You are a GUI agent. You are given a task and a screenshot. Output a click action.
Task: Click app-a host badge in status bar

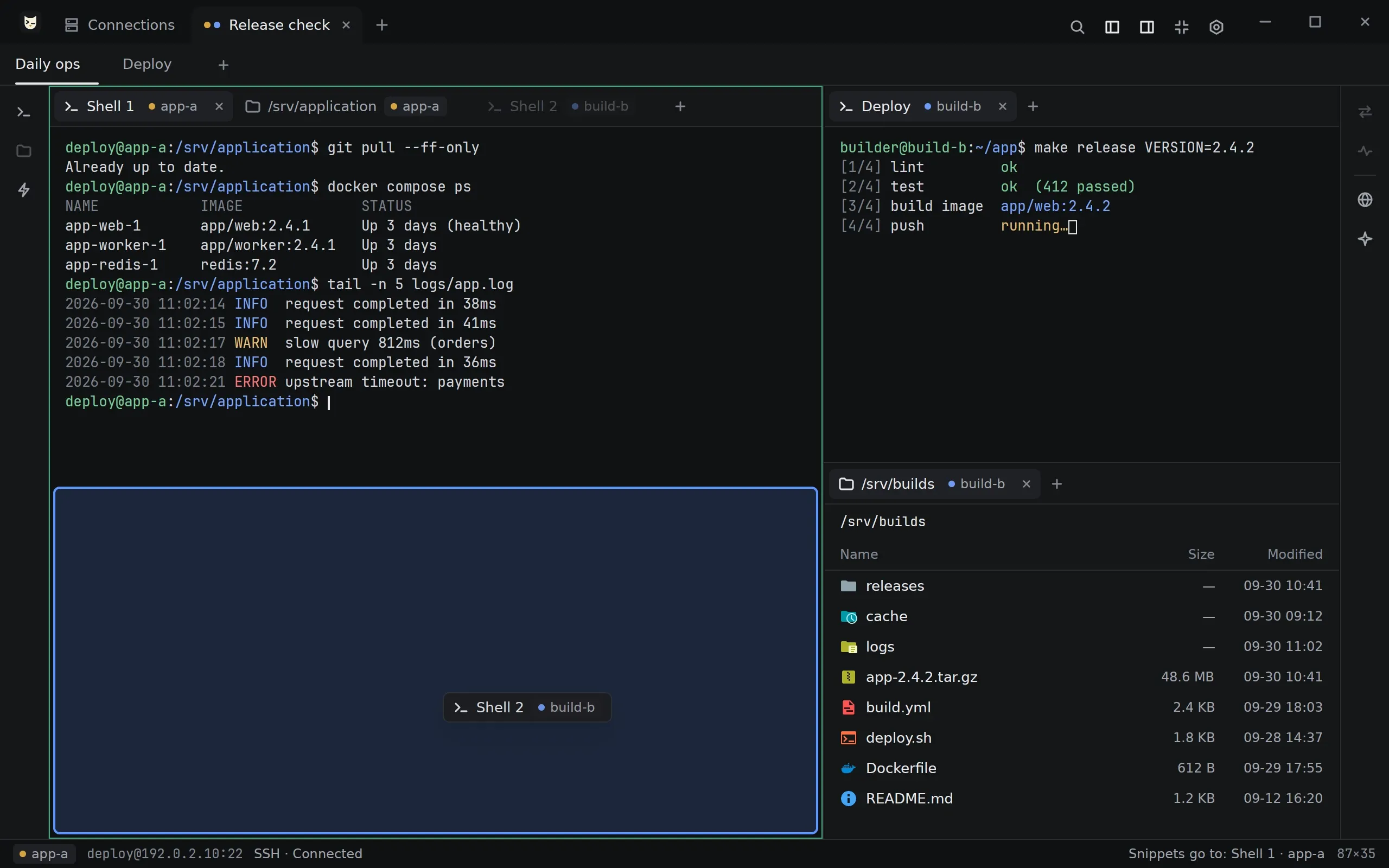click(43, 854)
